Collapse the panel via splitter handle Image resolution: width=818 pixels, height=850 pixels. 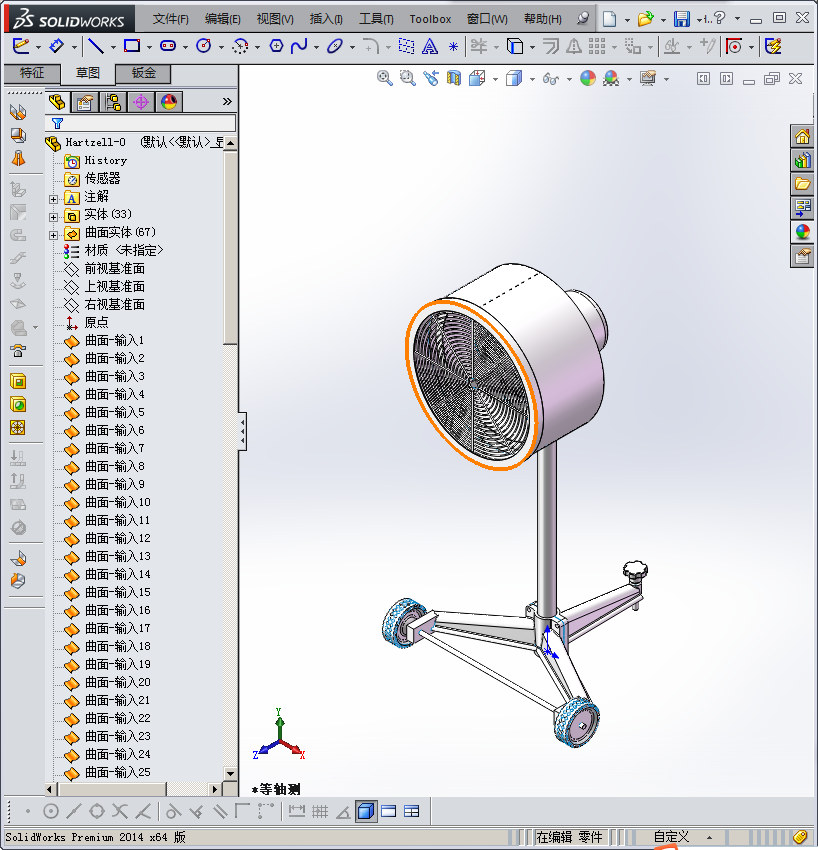coord(243,432)
